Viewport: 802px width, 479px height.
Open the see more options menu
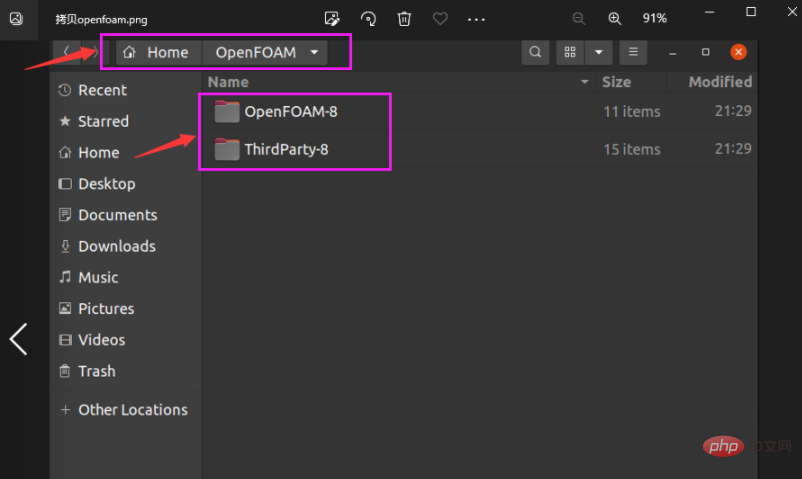tap(476, 19)
